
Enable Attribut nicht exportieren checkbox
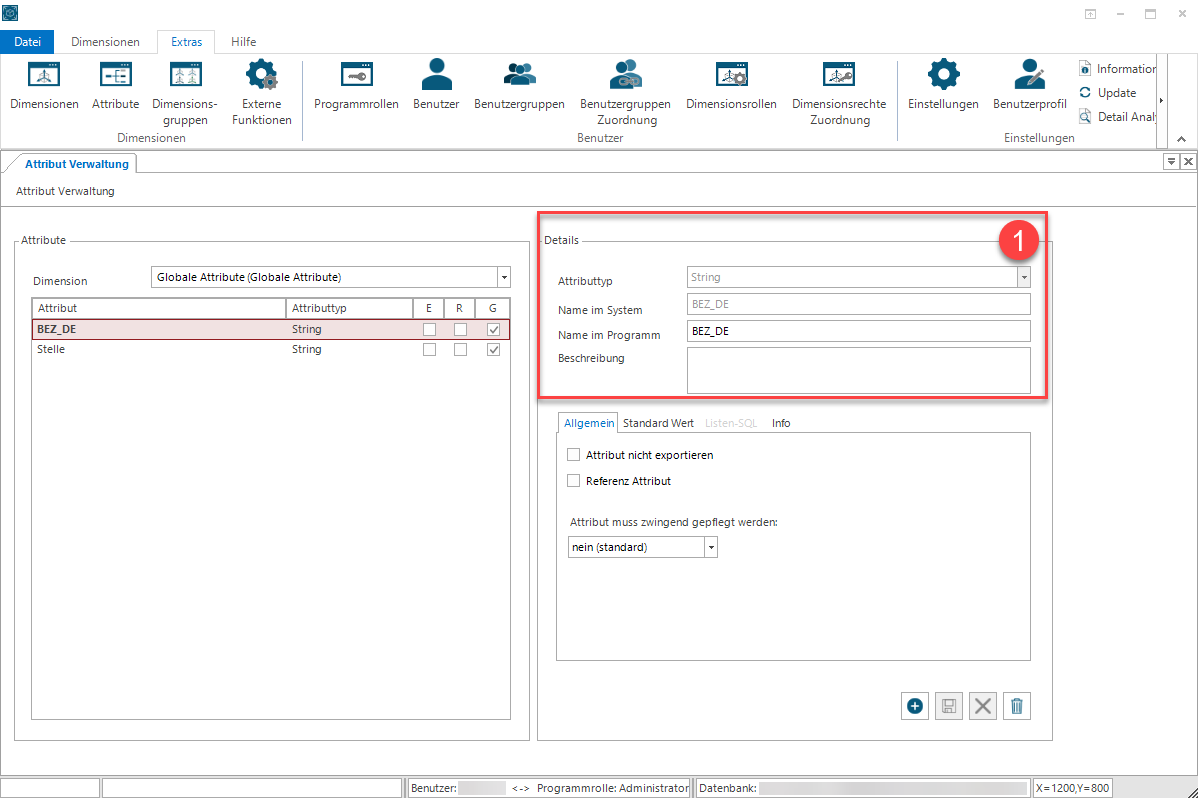[x=574, y=455]
